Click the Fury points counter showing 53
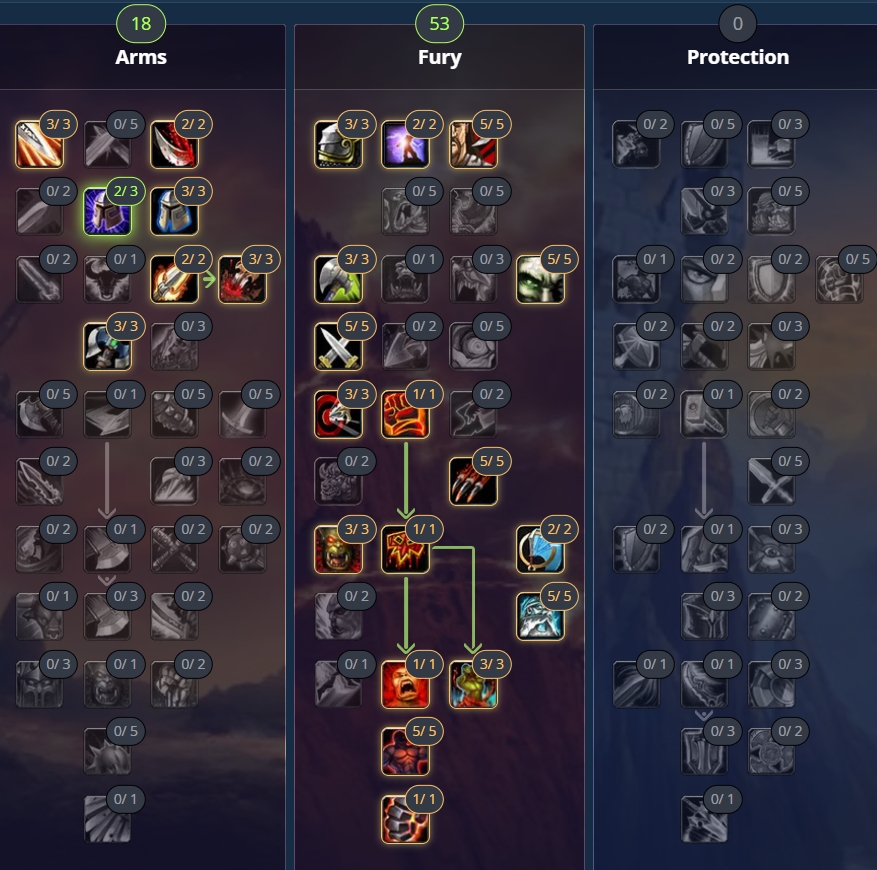877x870 pixels. [439, 23]
